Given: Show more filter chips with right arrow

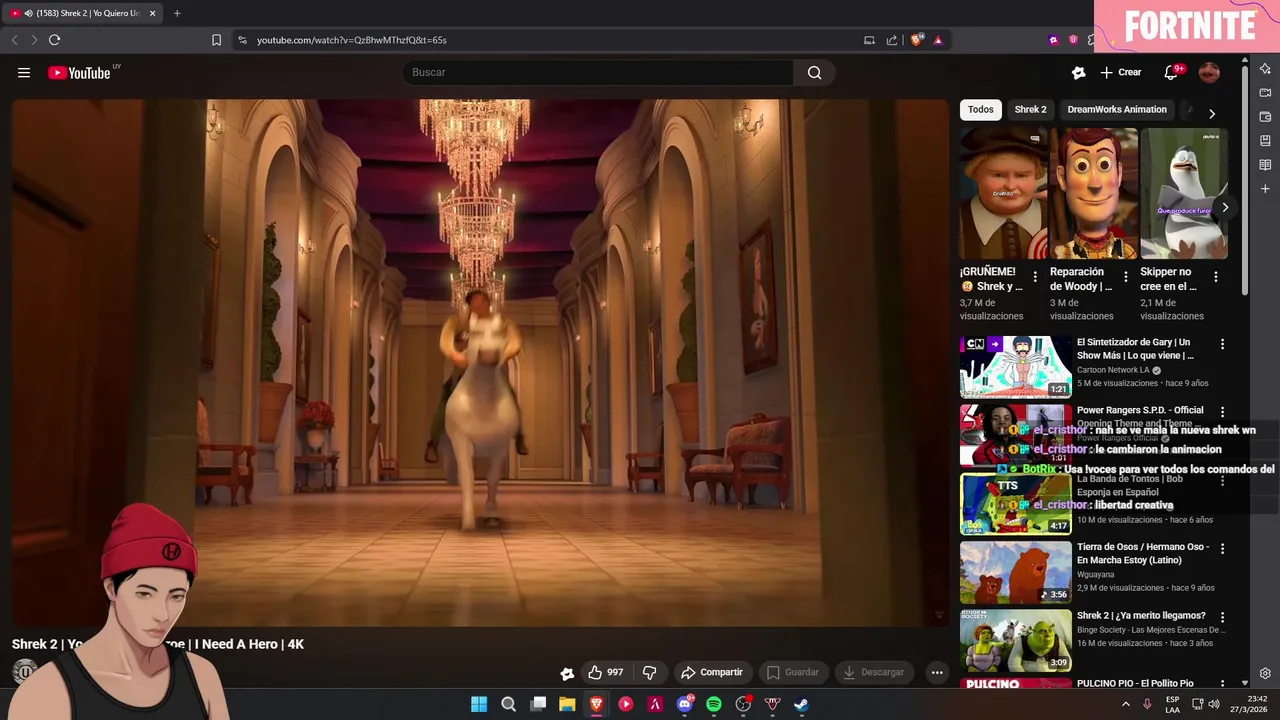Looking at the screenshot, I should tap(1212, 113).
